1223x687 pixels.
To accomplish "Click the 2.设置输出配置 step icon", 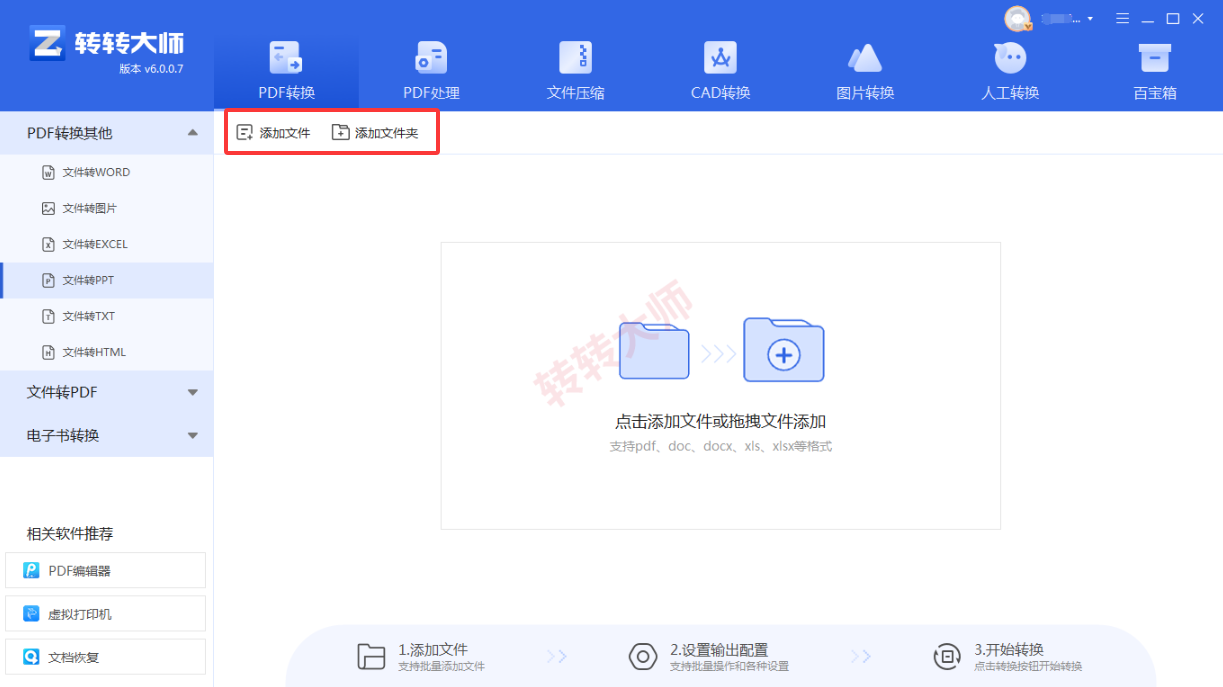I will tap(642, 656).
